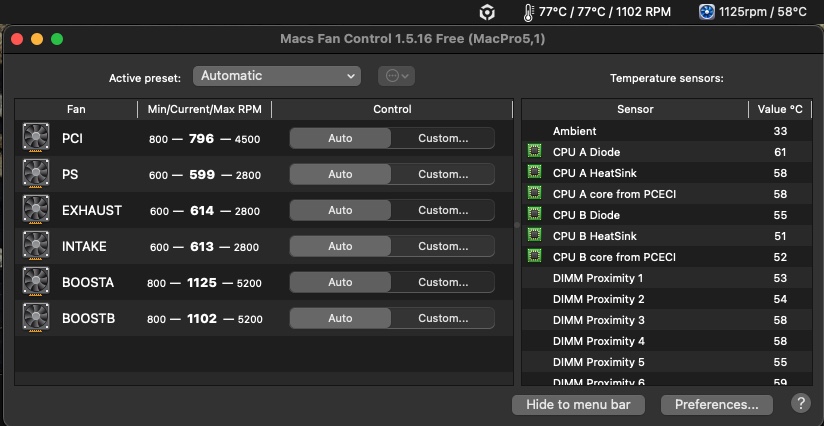Viewport: 824px width, 426px height.
Task: Click the PS fan icon
Action: [x=36, y=174]
